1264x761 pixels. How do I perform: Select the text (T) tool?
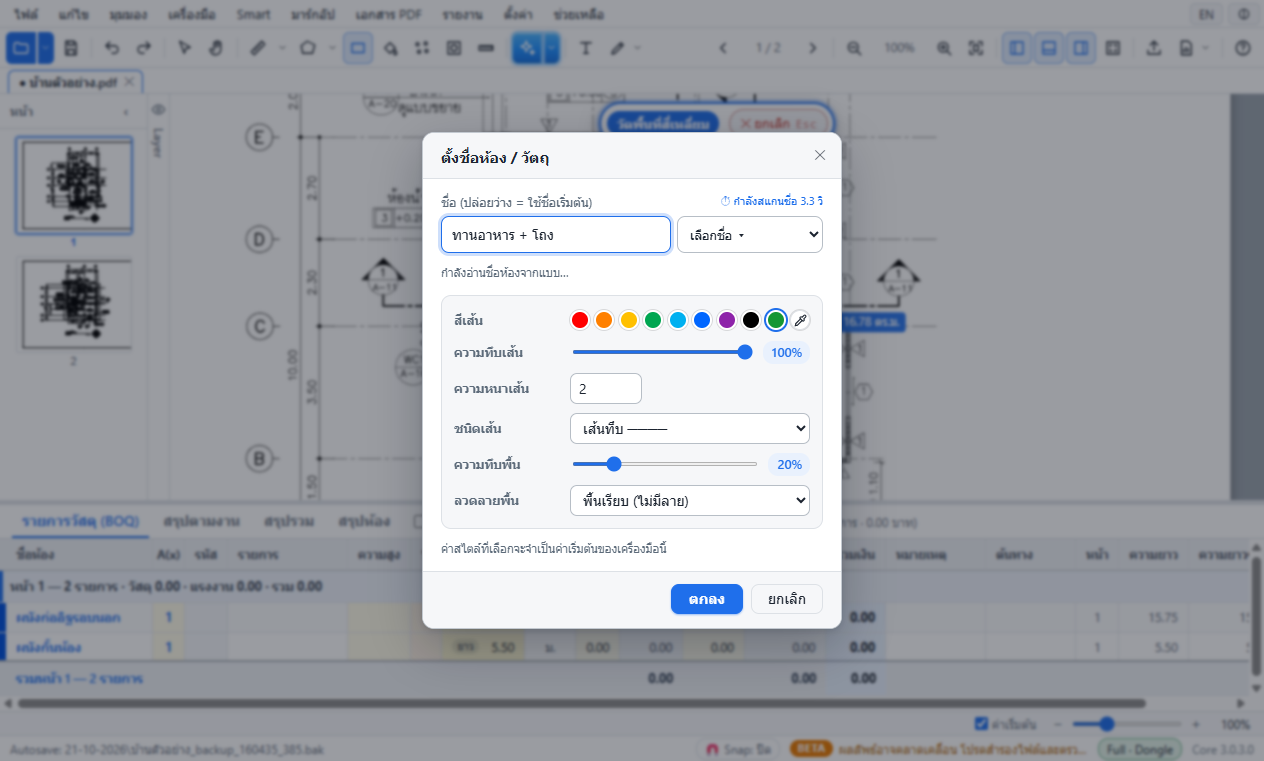pos(586,48)
